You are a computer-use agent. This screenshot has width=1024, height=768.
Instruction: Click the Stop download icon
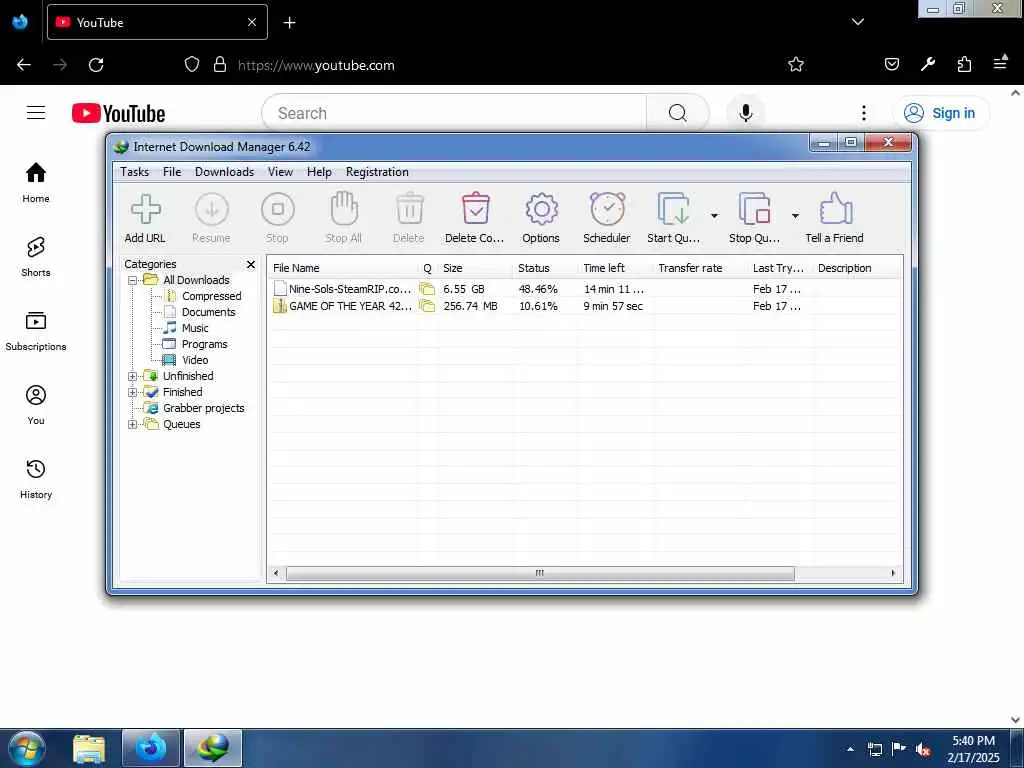tap(278, 210)
